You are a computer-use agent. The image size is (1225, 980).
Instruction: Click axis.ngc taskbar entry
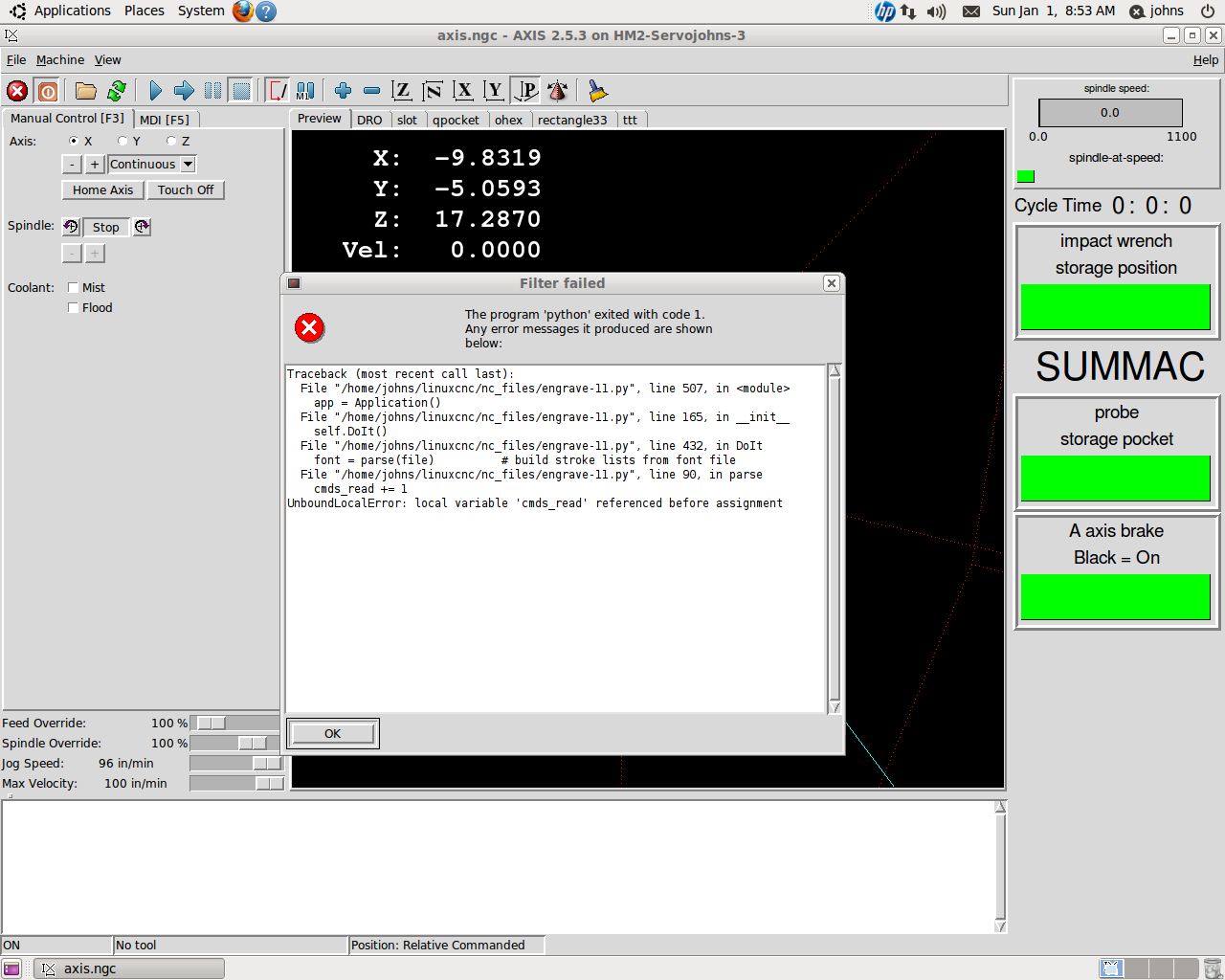tap(129, 969)
